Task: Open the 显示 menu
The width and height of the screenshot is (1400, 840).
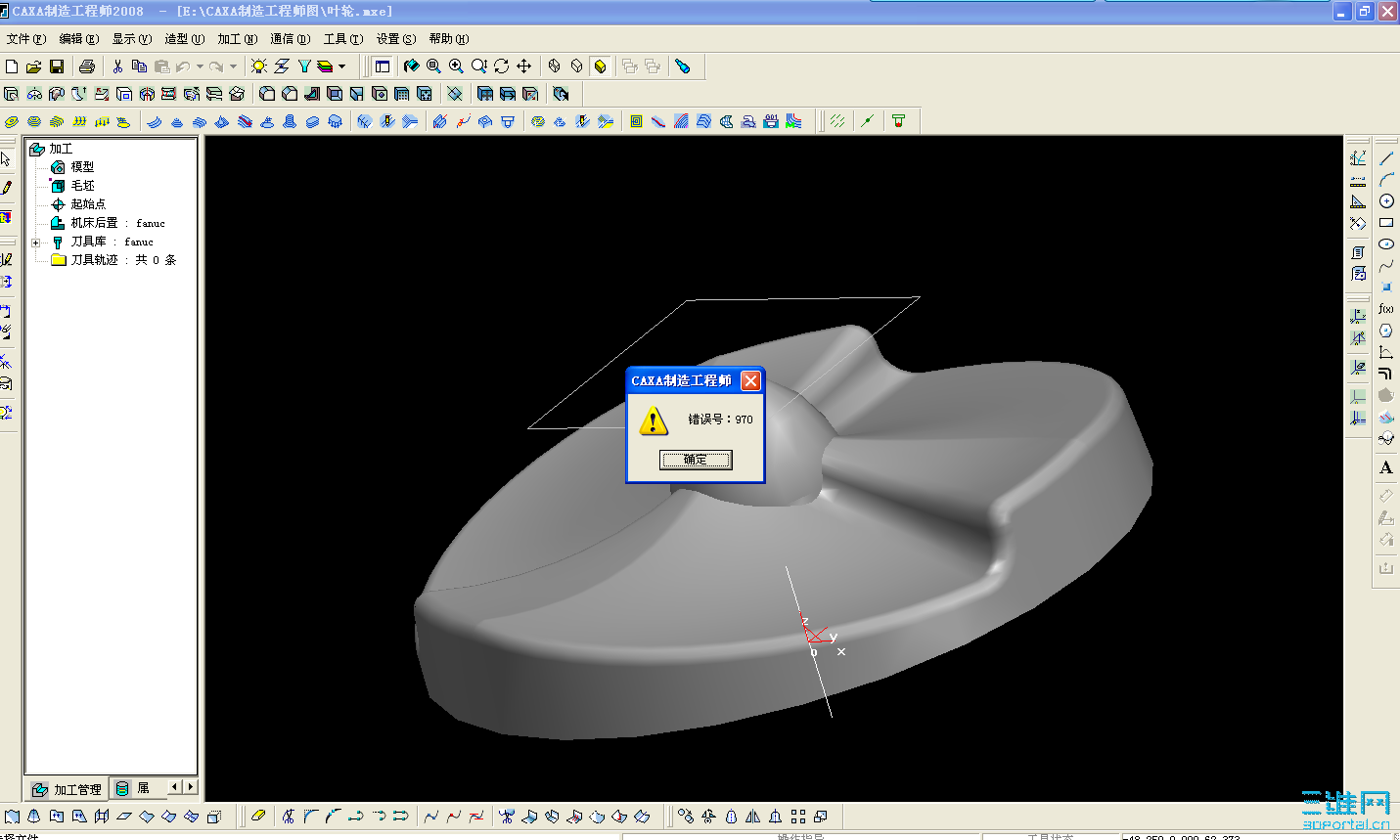Action: point(132,39)
